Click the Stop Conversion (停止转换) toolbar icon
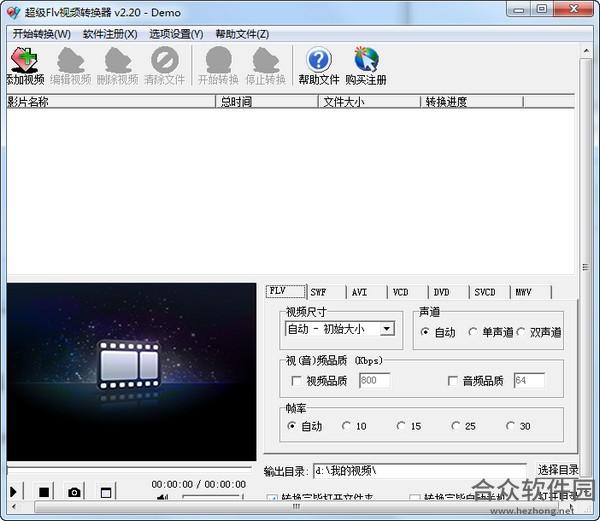Image resolution: width=600 pixels, height=521 pixels. [266, 65]
